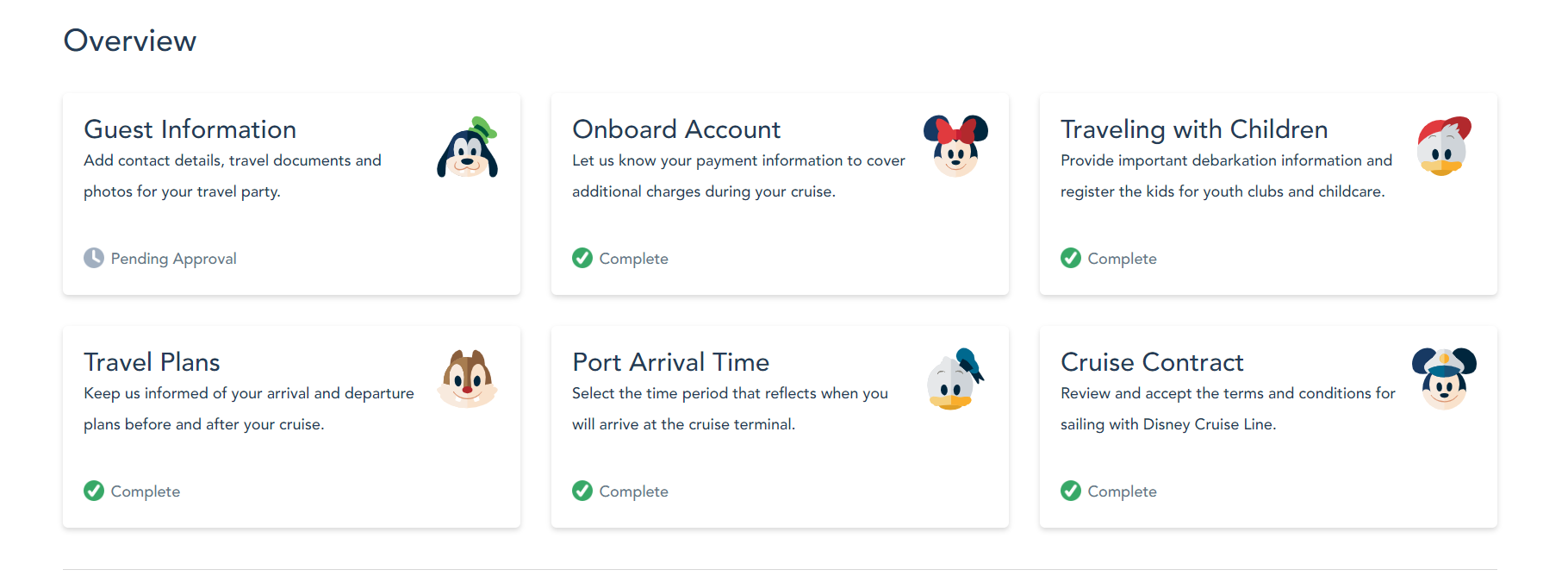The image size is (1568, 576).
Task: Click the Minnie Mouse character icon
Action: pos(955,146)
